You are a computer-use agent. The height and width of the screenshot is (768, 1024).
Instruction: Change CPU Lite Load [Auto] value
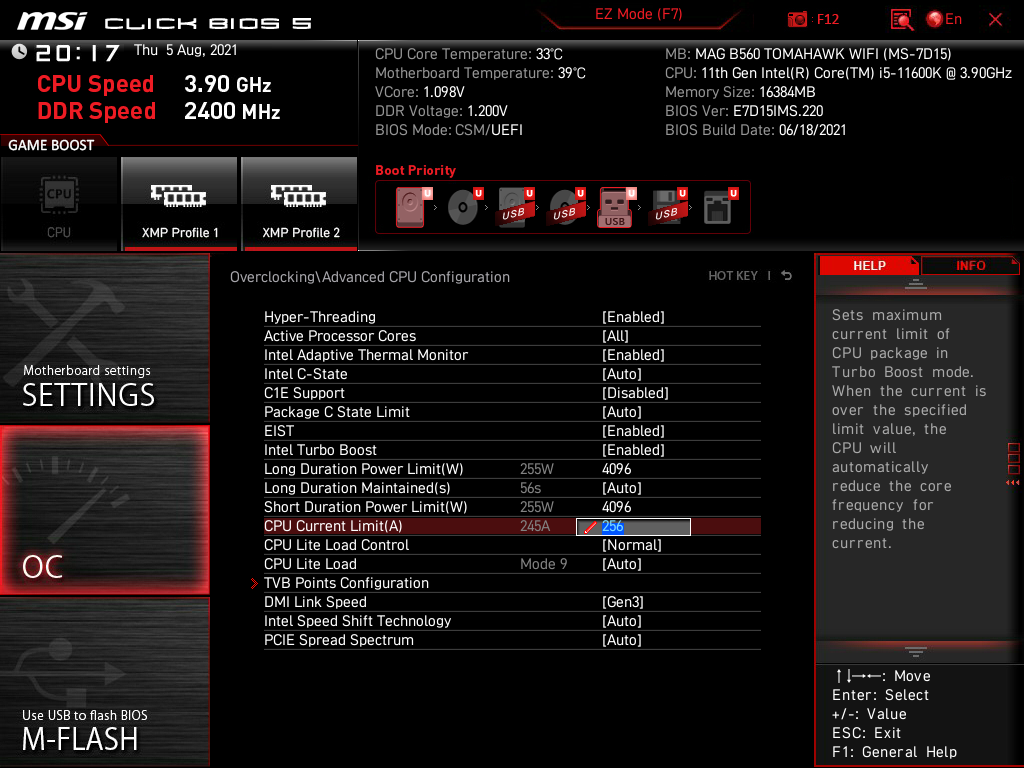(621, 564)
